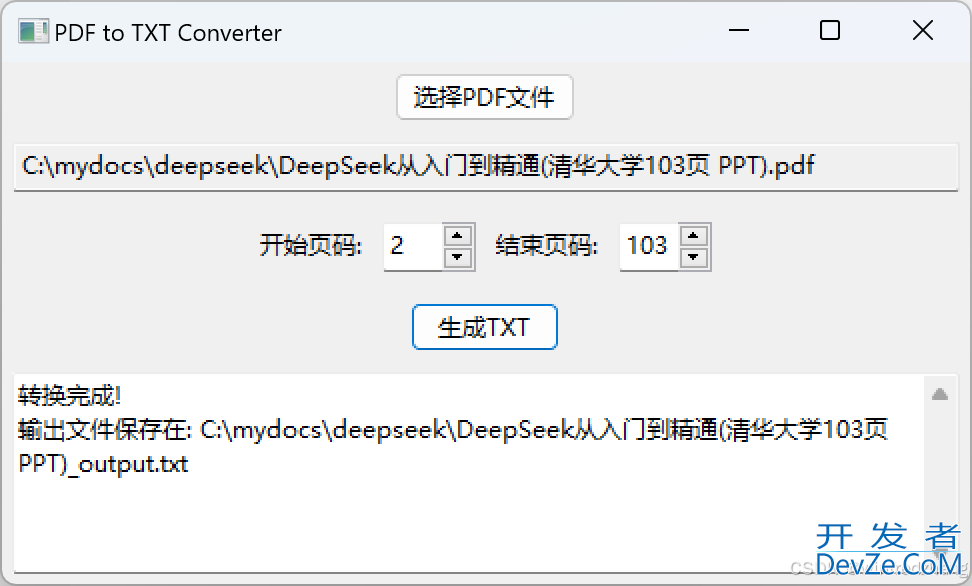Click the PDF to TXT Converter title text
972x586 pixels.
(168, 33)
